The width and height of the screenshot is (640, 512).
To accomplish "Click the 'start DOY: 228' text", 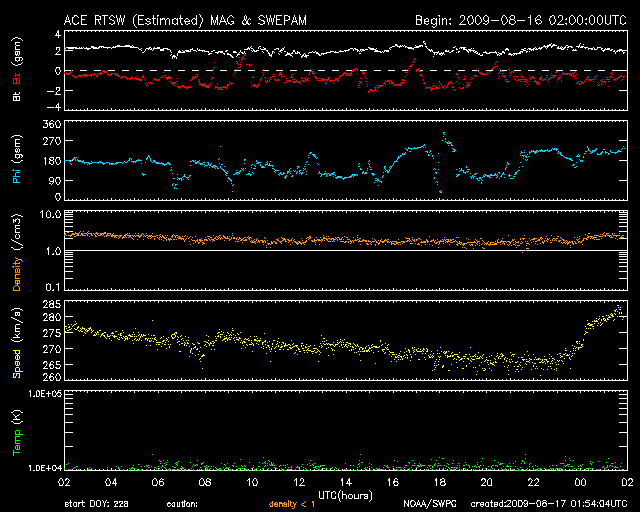I will [x=96, y=504].
